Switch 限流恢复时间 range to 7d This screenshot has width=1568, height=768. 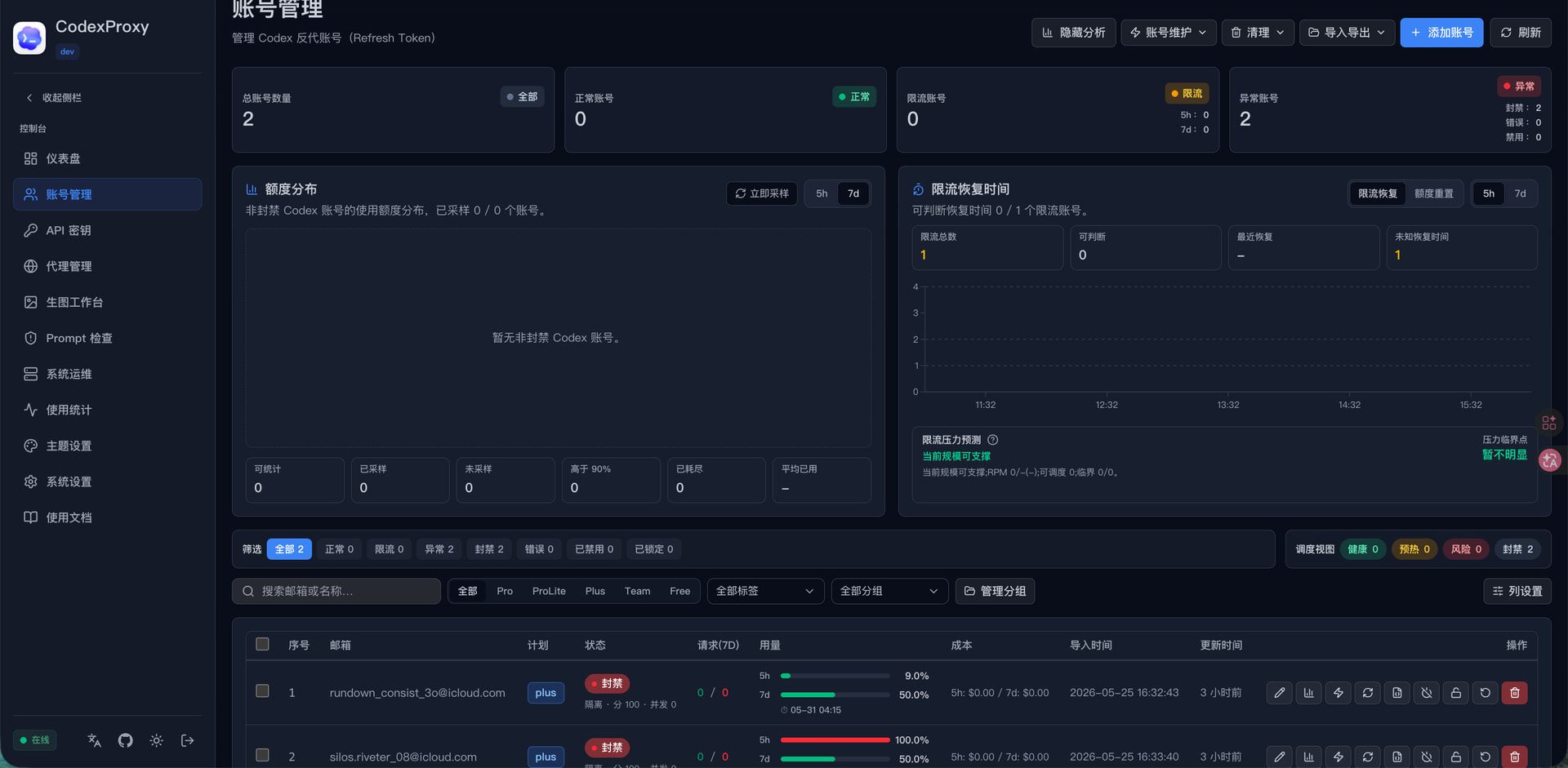pos(1520,193)
